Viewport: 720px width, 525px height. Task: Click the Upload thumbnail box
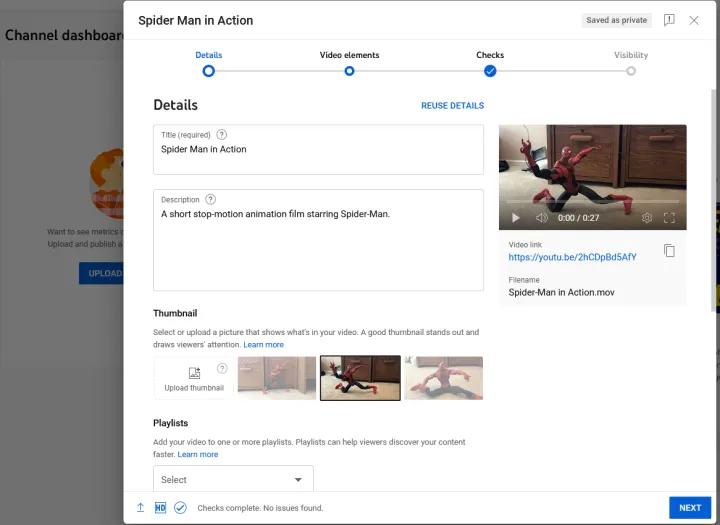[194, 378]
